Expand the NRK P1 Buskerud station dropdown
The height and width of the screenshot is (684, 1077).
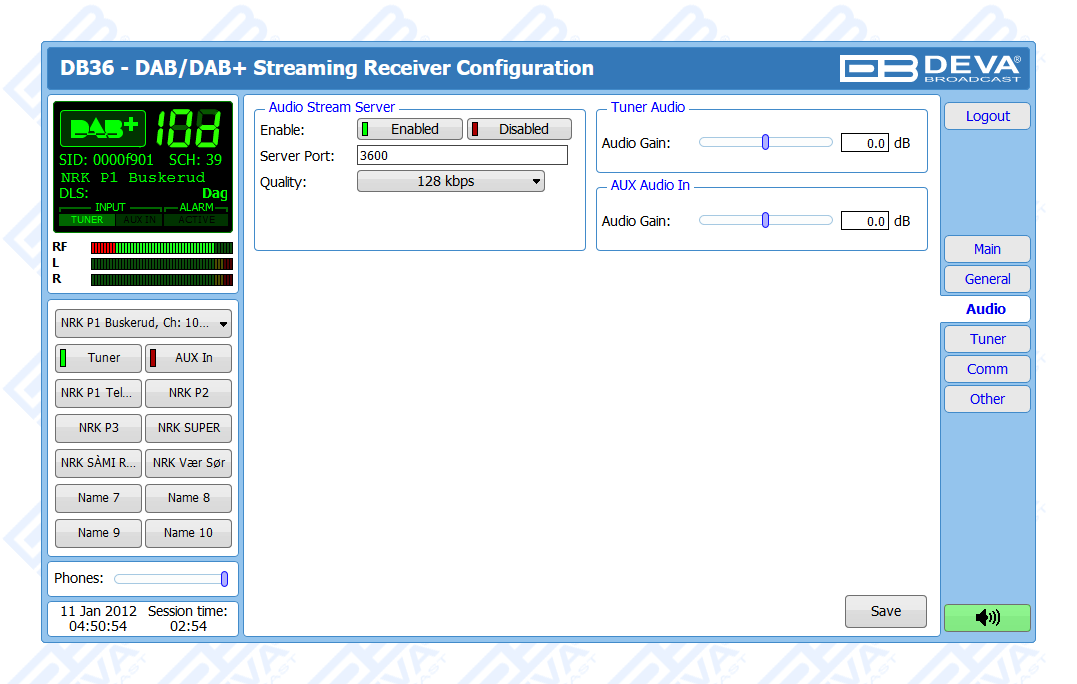coord(143,323)
